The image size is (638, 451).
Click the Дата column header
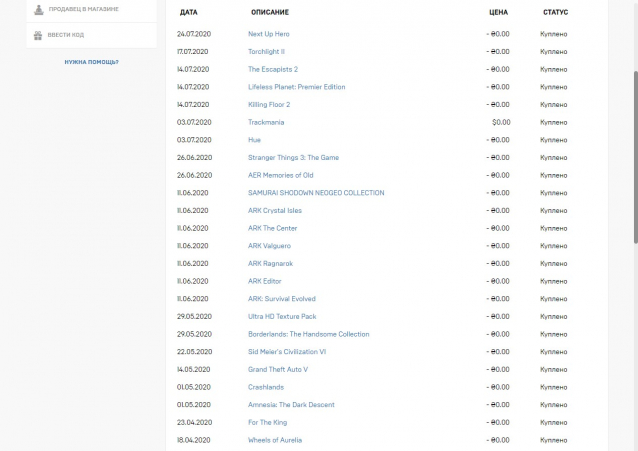(188, 12)
